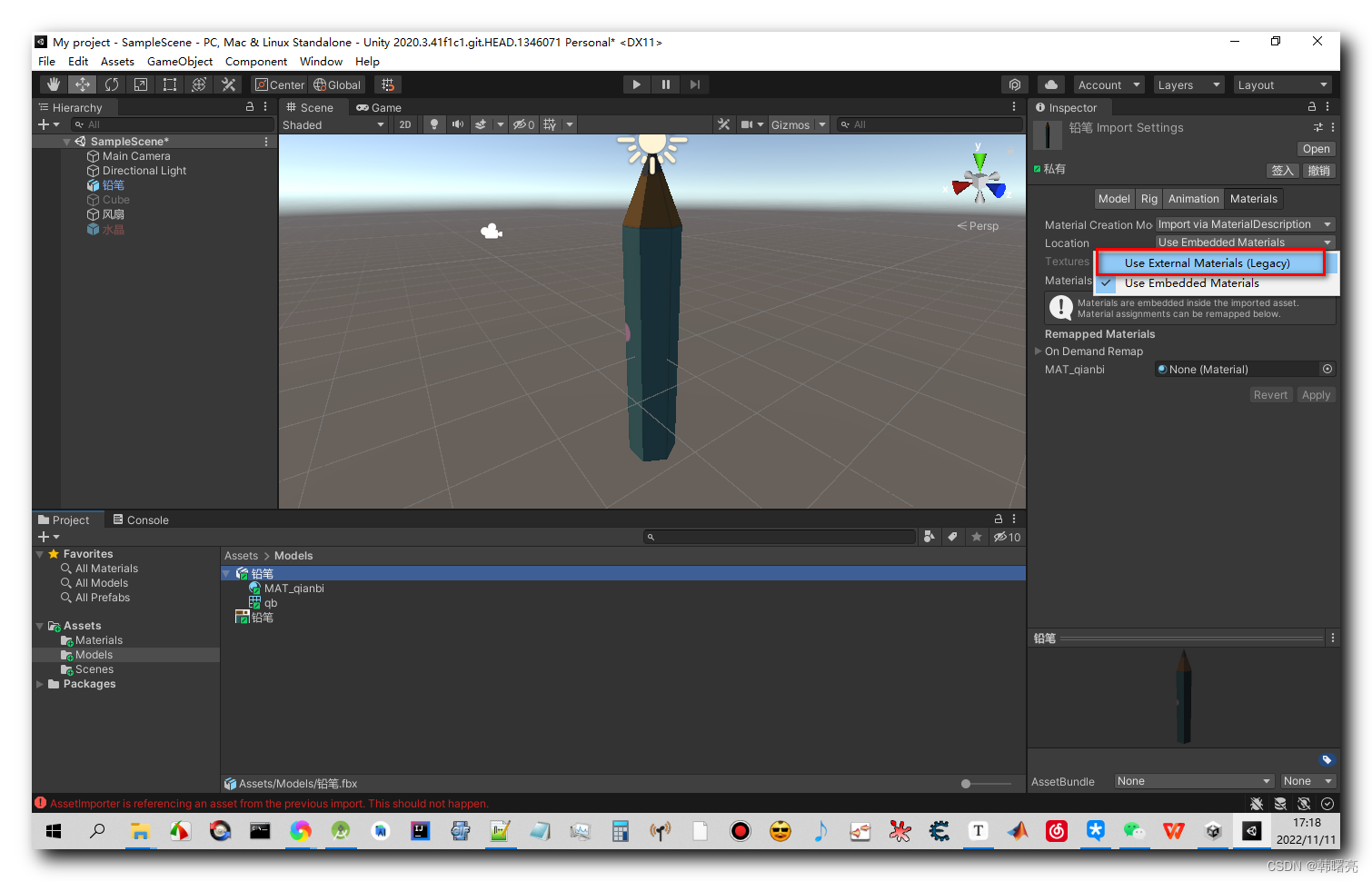
Task: Select the Hand tool for panning
Action: (53, 84)
